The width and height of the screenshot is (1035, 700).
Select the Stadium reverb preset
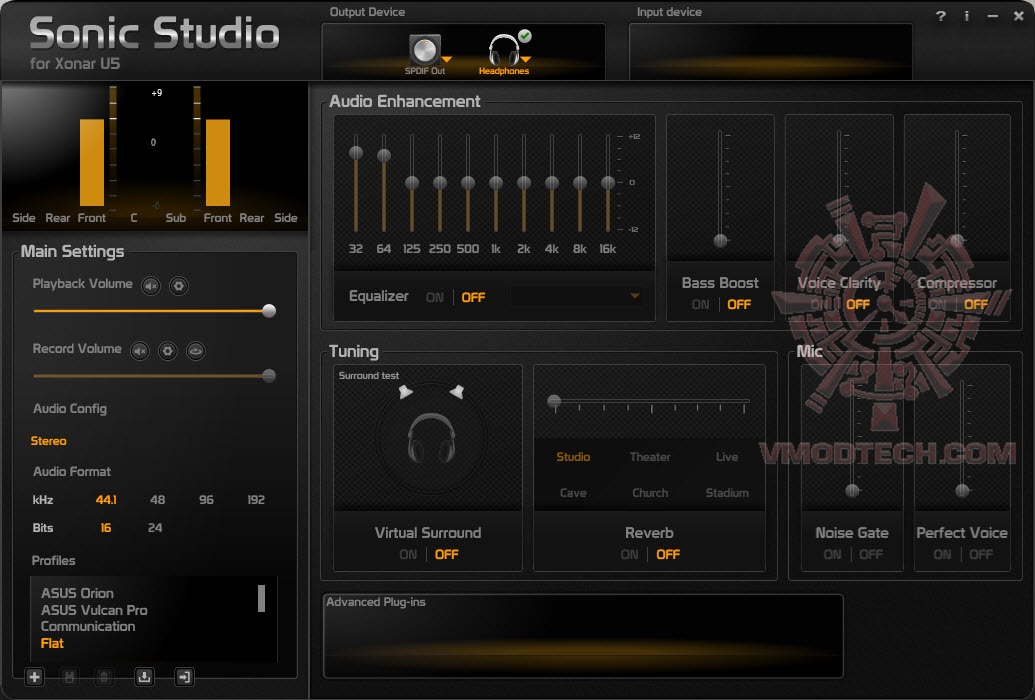[x=727, y=493]
